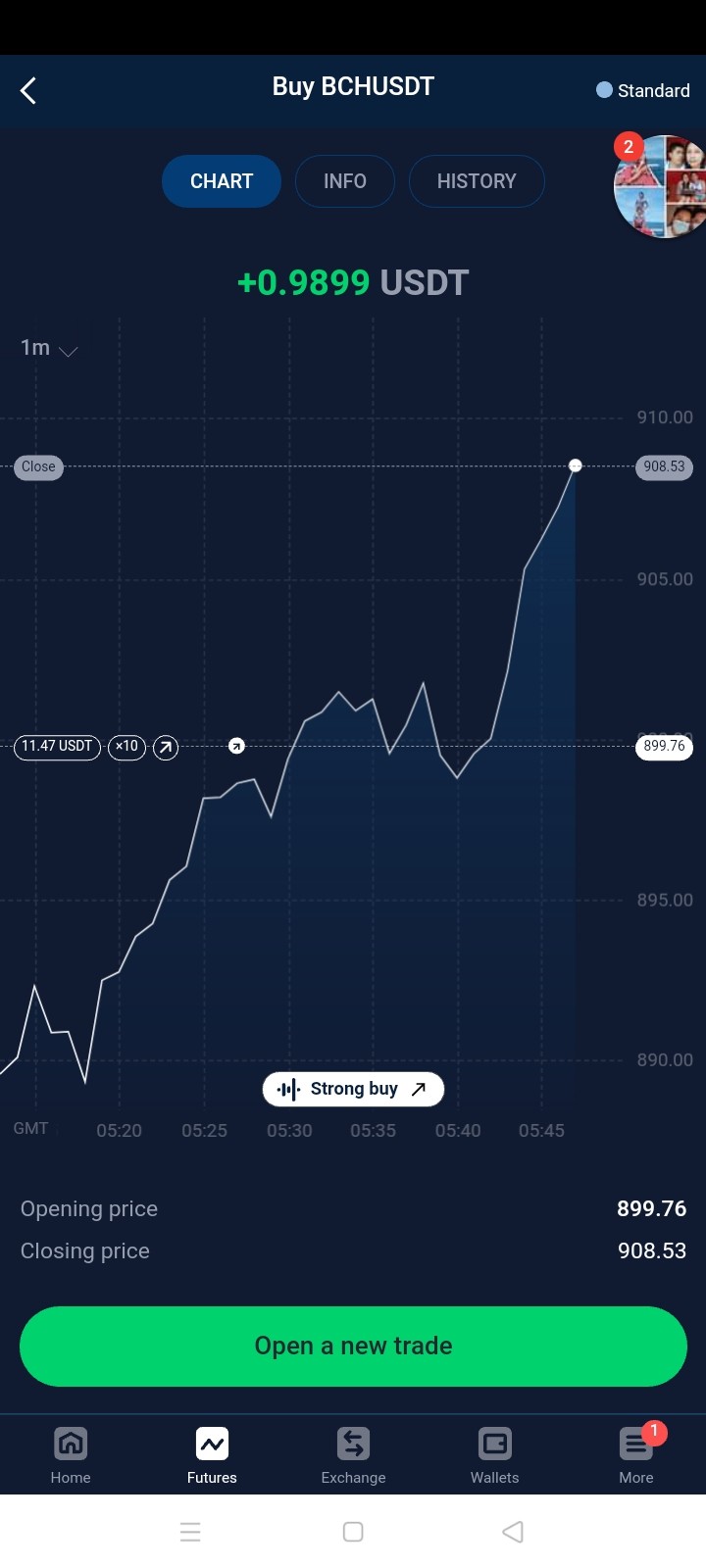The width and height of the screenshot is (706, 1568).
Task: Toggle the Standard account mode indicator
Action: click(x=643, y=90)
